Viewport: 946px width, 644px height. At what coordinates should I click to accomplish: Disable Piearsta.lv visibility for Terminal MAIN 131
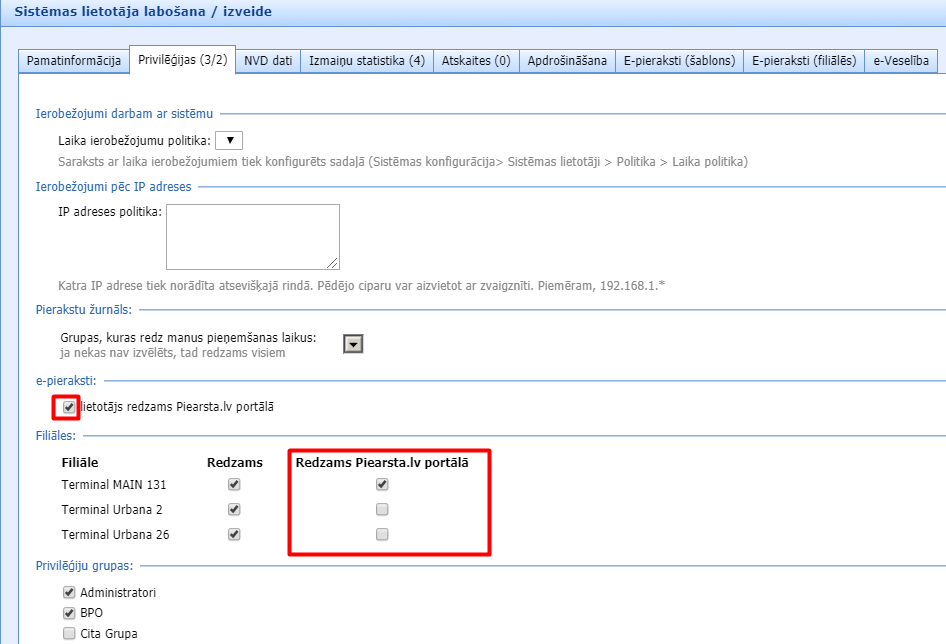(381, 484)
